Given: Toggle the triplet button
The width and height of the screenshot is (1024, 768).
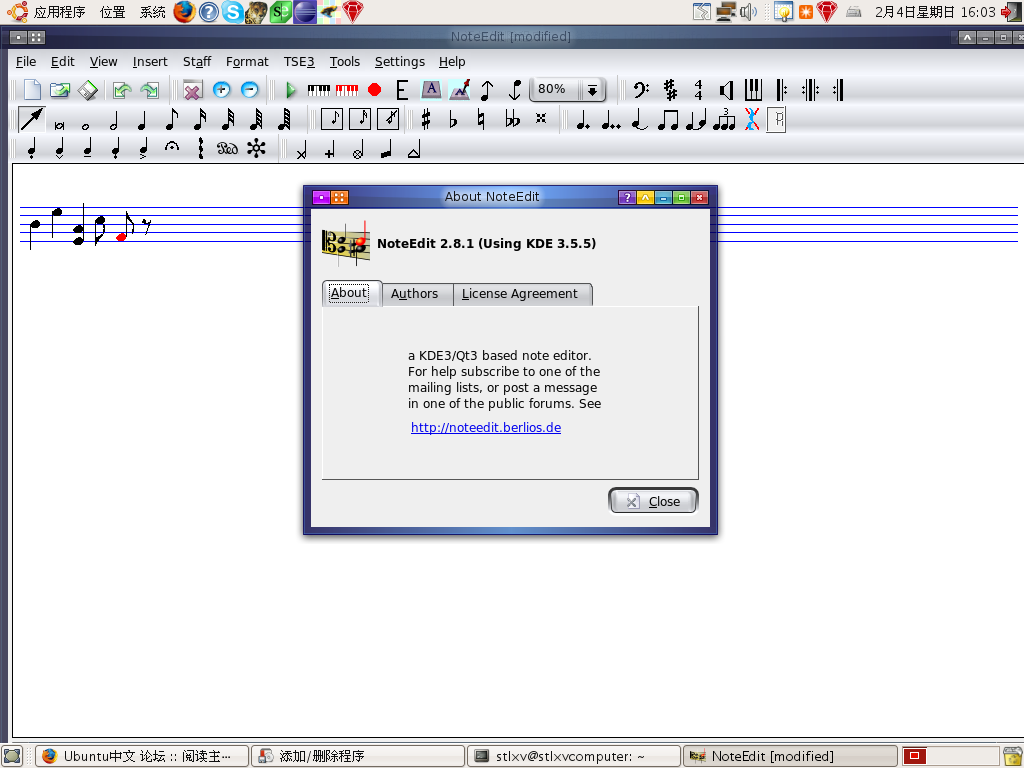Looking at the screenshot, I should [x=724, y=120].
